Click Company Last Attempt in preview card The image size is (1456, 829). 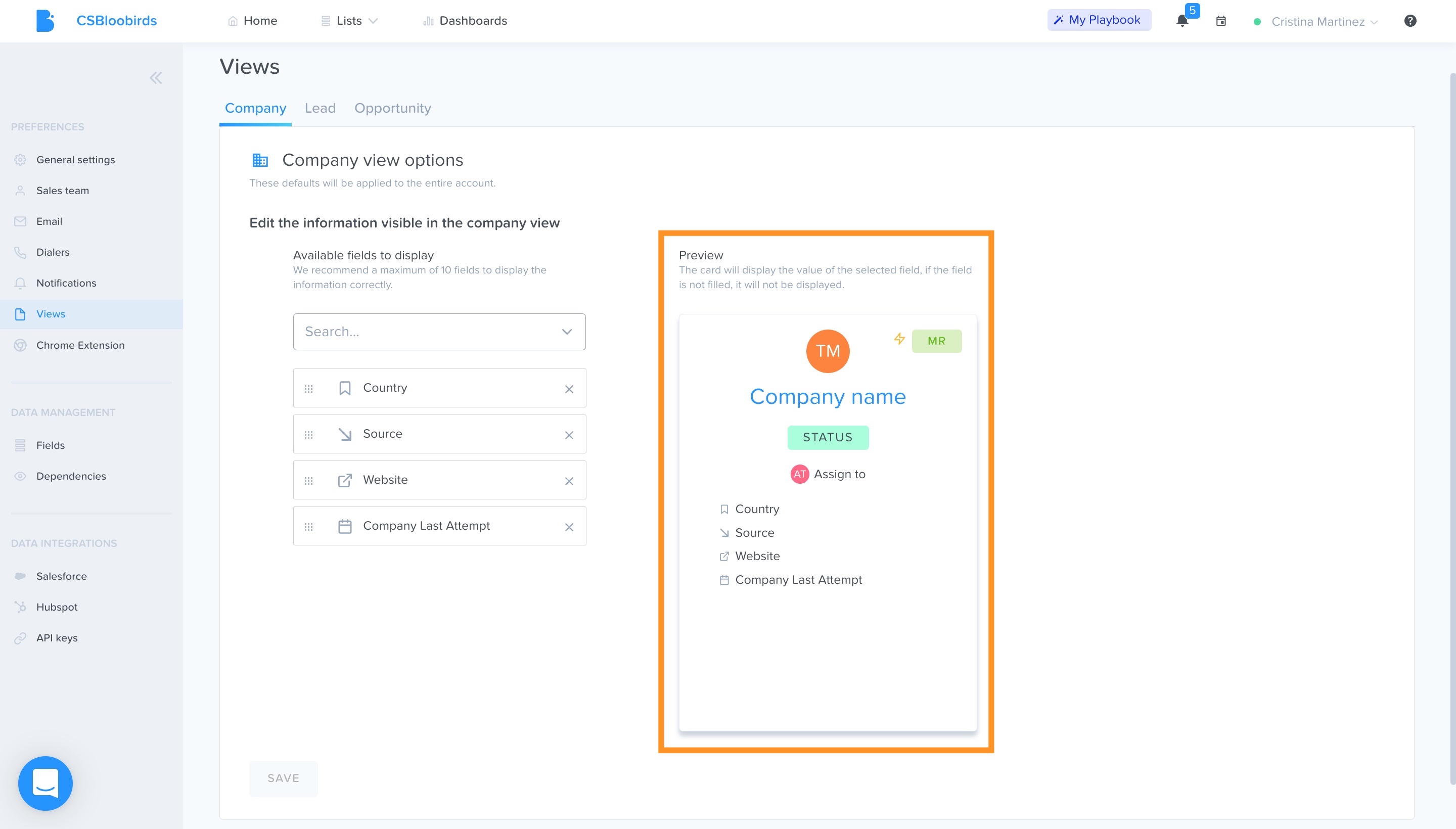tap(798, 580)
